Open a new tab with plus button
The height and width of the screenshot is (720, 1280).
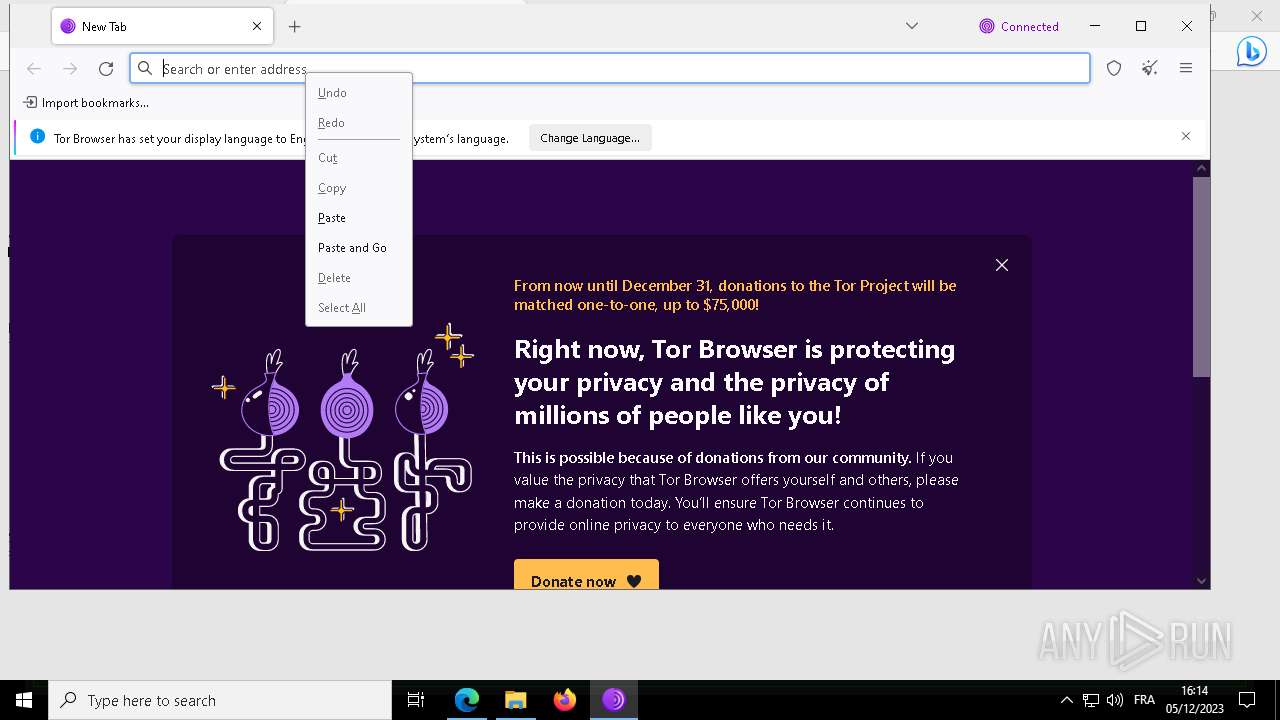click(x=294, y=27)
